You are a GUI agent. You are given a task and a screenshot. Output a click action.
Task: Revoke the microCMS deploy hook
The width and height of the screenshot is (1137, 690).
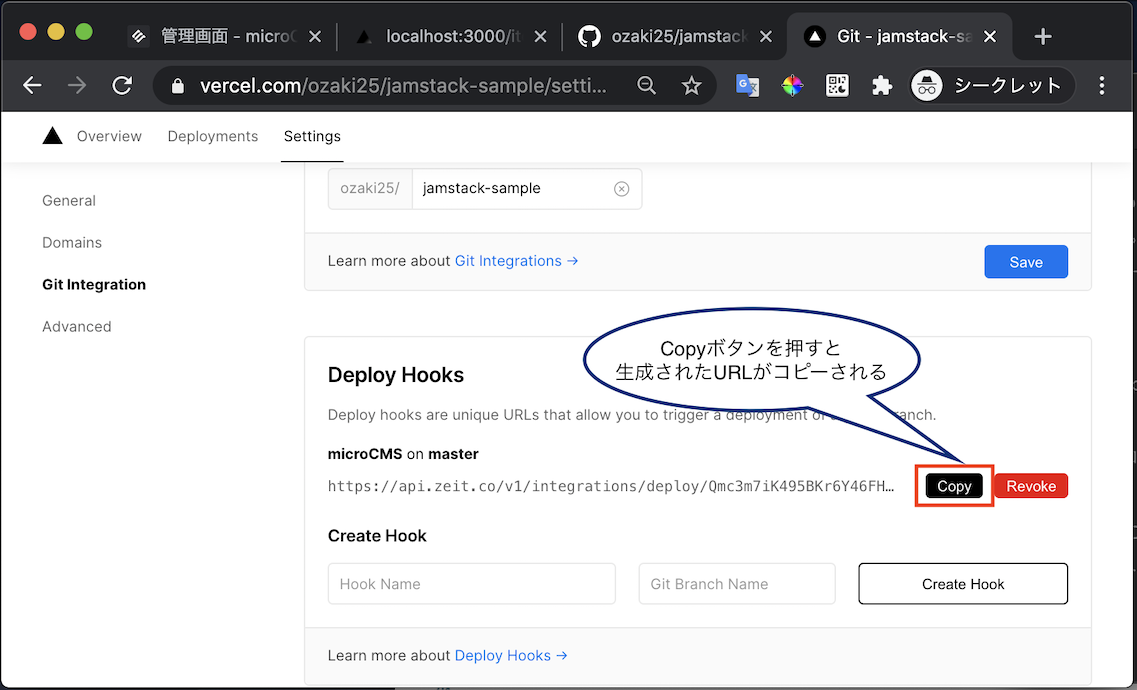tap(1030, 486)
